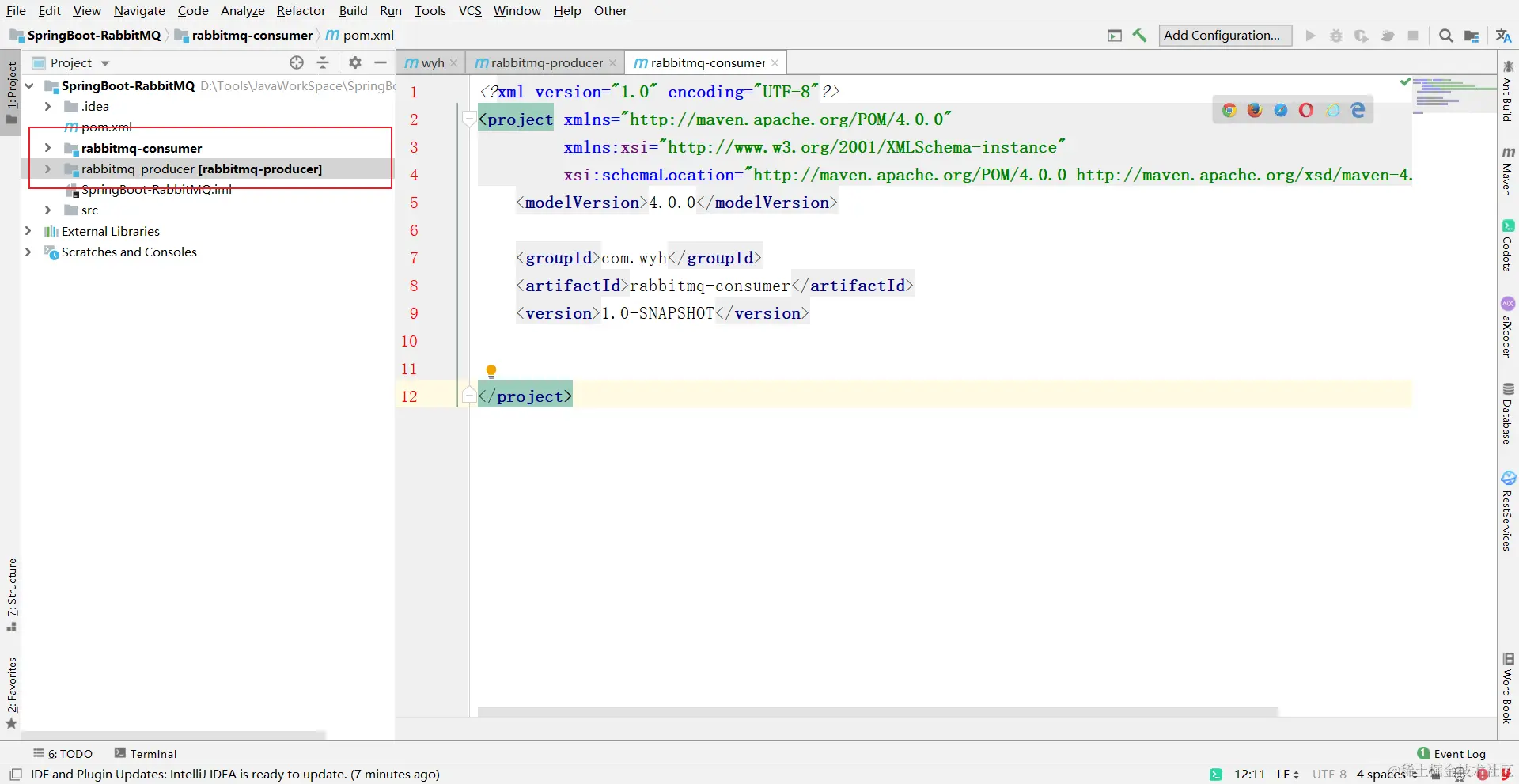Click SpringBoot-RabbitMQ breadcrumb
This screenshot has width=1519, height=784.
click(x=85, y=36)
